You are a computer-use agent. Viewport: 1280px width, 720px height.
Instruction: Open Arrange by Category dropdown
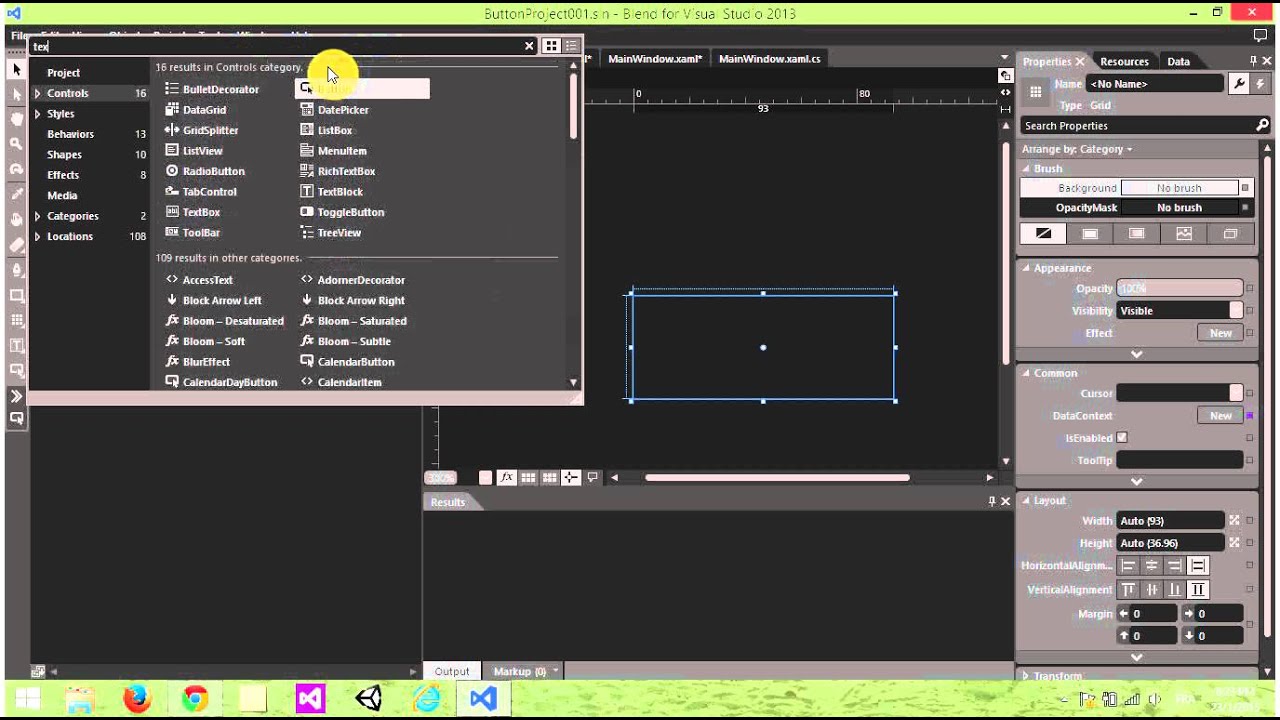pyautogui.click(x=1077, y=149)
